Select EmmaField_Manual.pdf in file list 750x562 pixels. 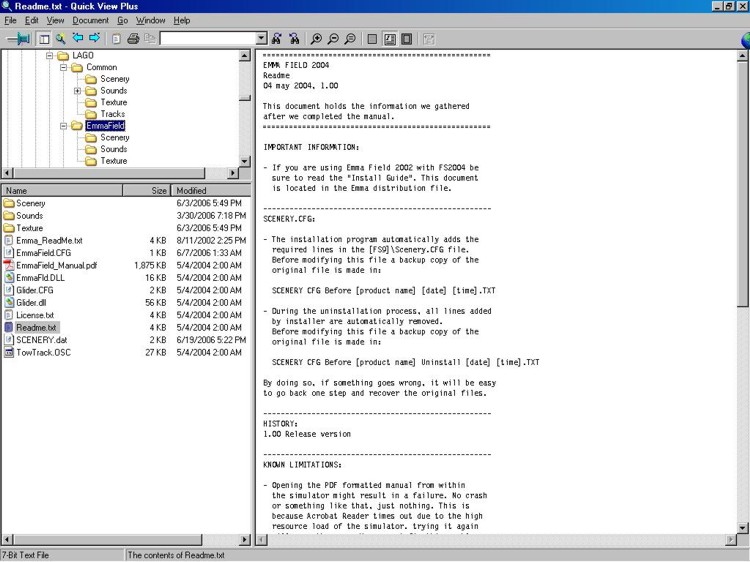tap(56, 265)
